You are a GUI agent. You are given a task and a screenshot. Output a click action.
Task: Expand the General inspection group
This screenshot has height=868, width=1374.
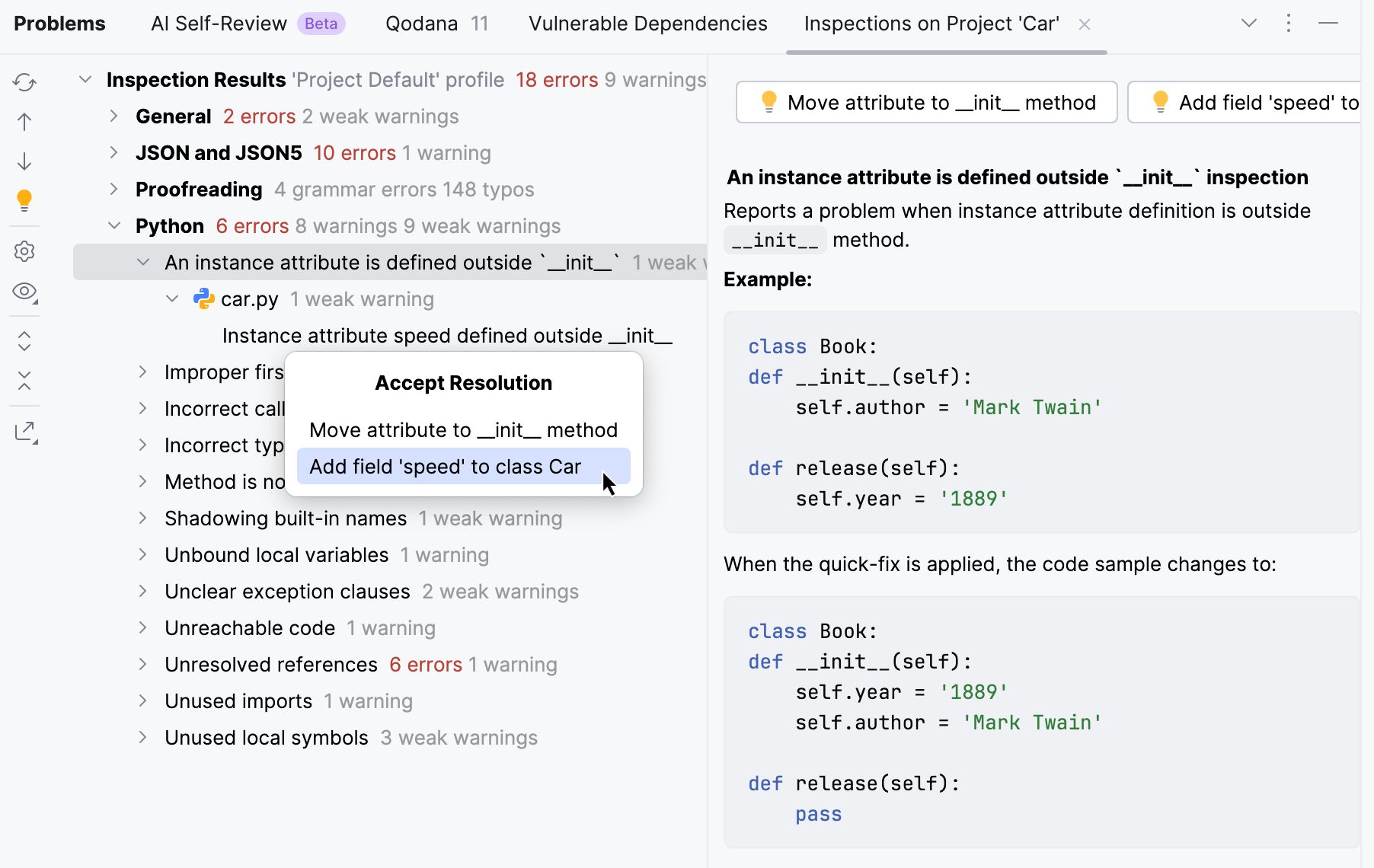point(113,116)
